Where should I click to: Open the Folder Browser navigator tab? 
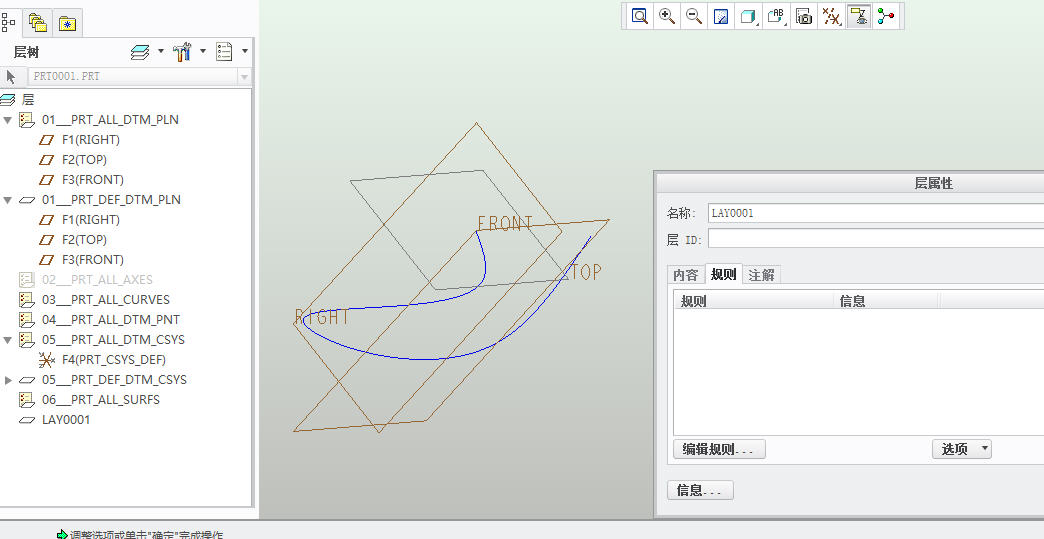[x=38, y=24]
